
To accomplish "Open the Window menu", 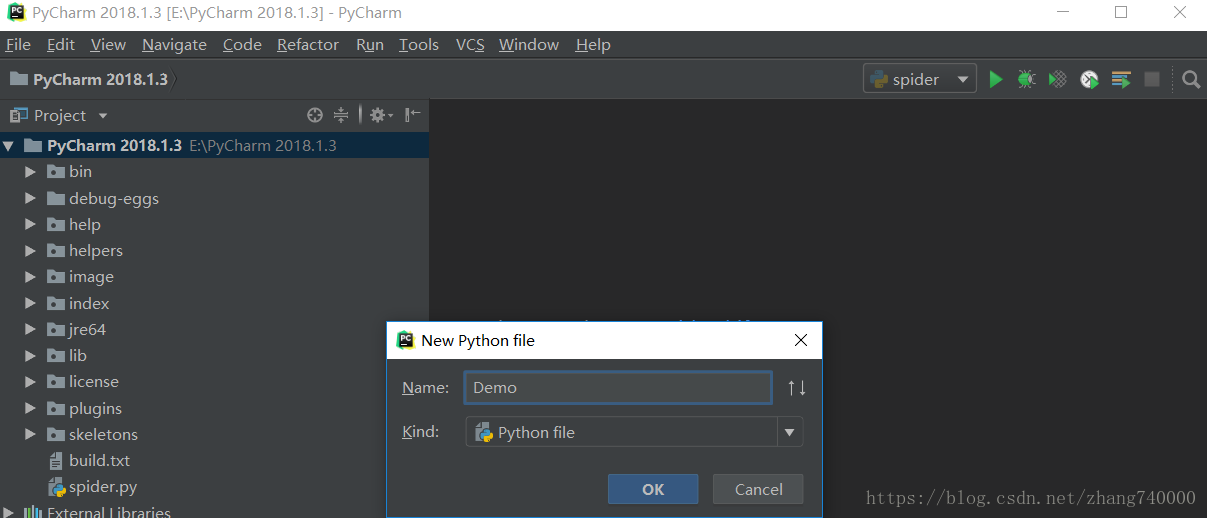I will point(529,45).
